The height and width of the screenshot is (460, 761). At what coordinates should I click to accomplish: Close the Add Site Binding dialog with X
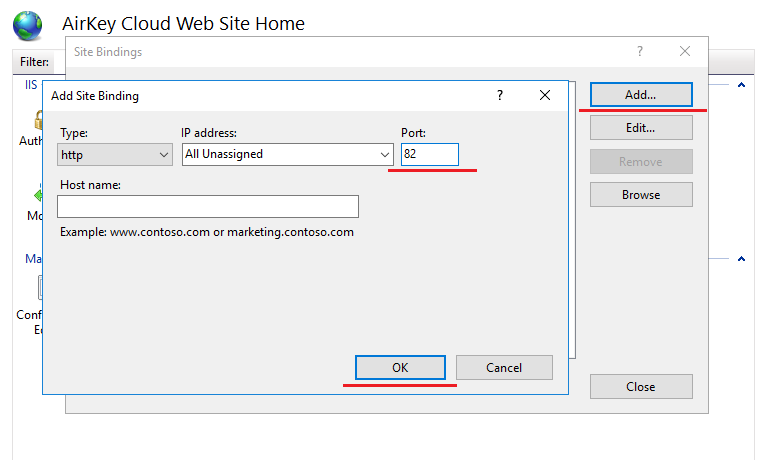(545, 96)
